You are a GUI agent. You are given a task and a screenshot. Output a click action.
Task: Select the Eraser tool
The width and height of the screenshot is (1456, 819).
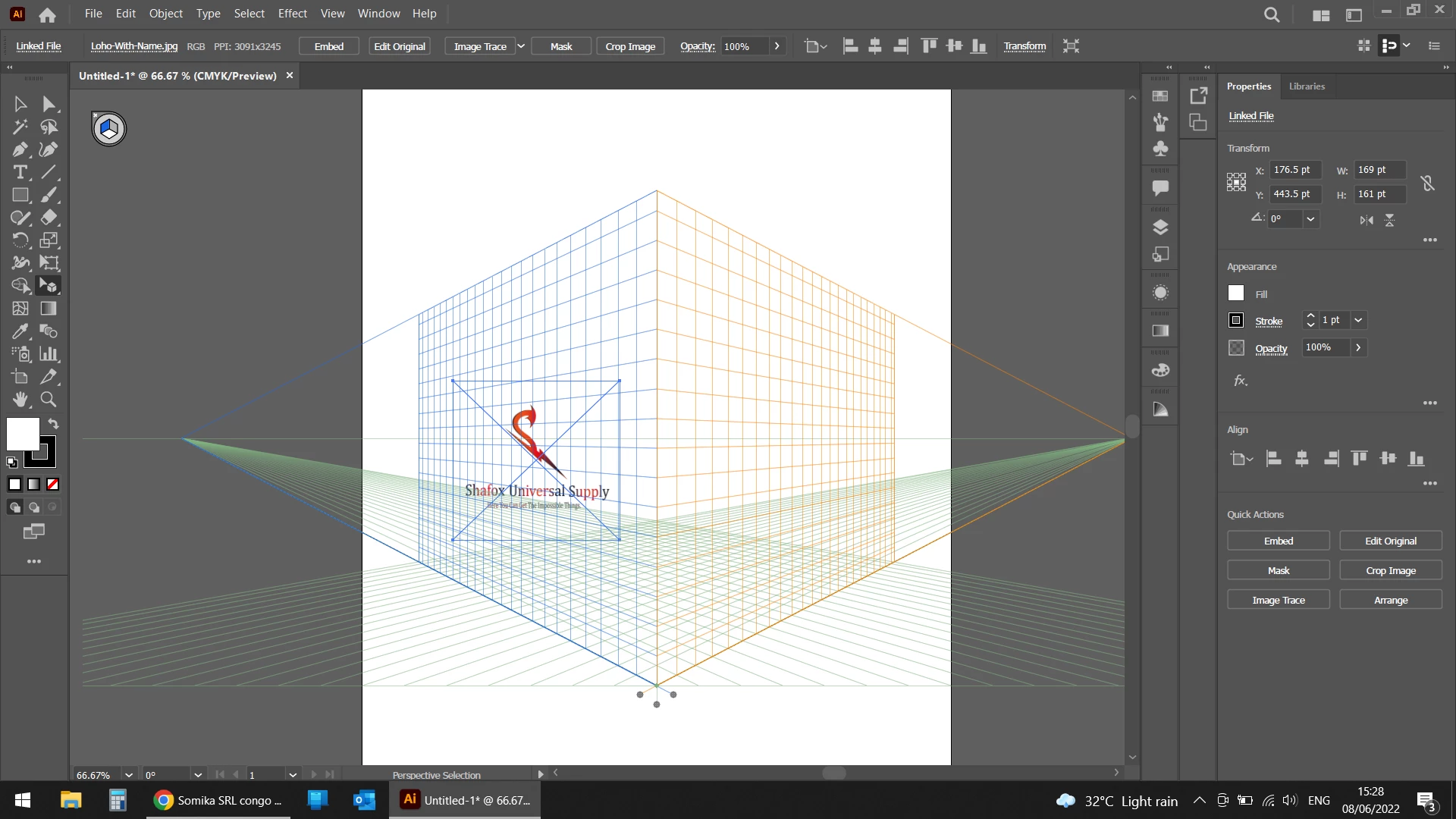pos(49,218)
